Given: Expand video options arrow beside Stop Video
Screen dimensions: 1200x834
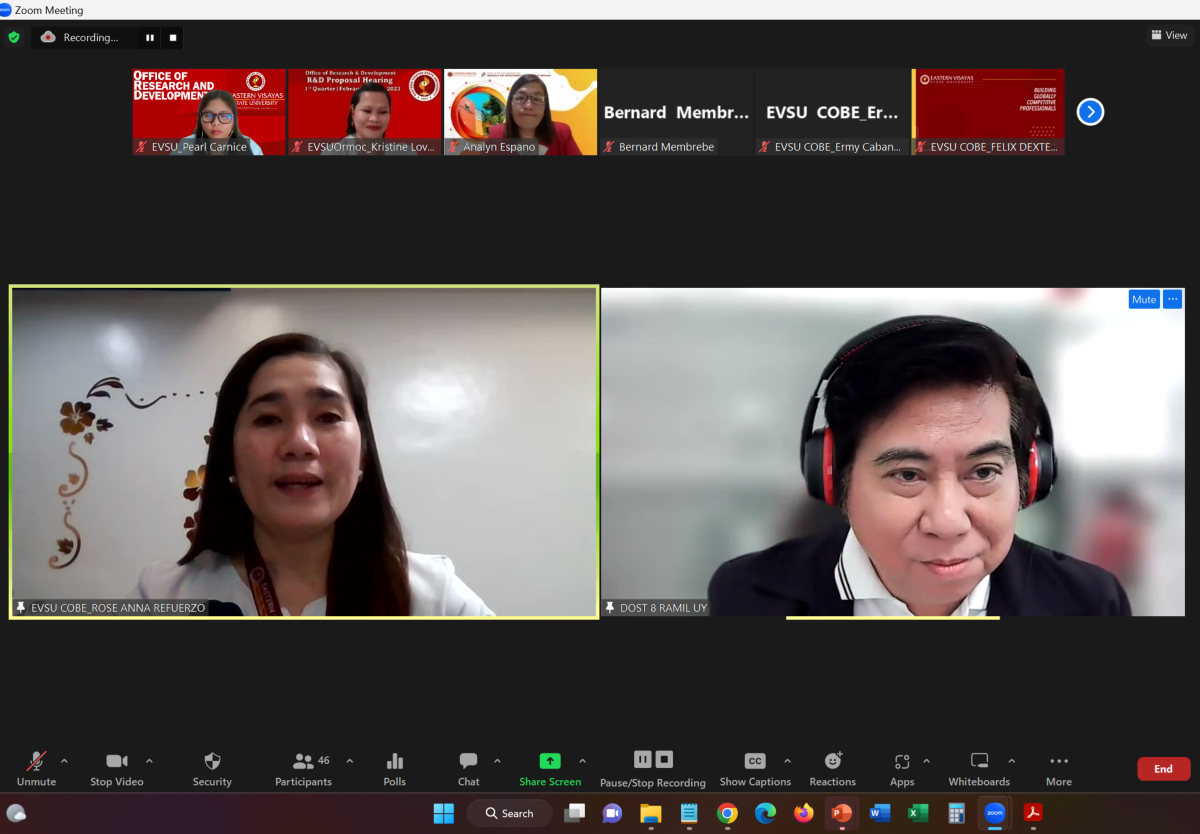Looking at the screenshot, I should [150, 761].
